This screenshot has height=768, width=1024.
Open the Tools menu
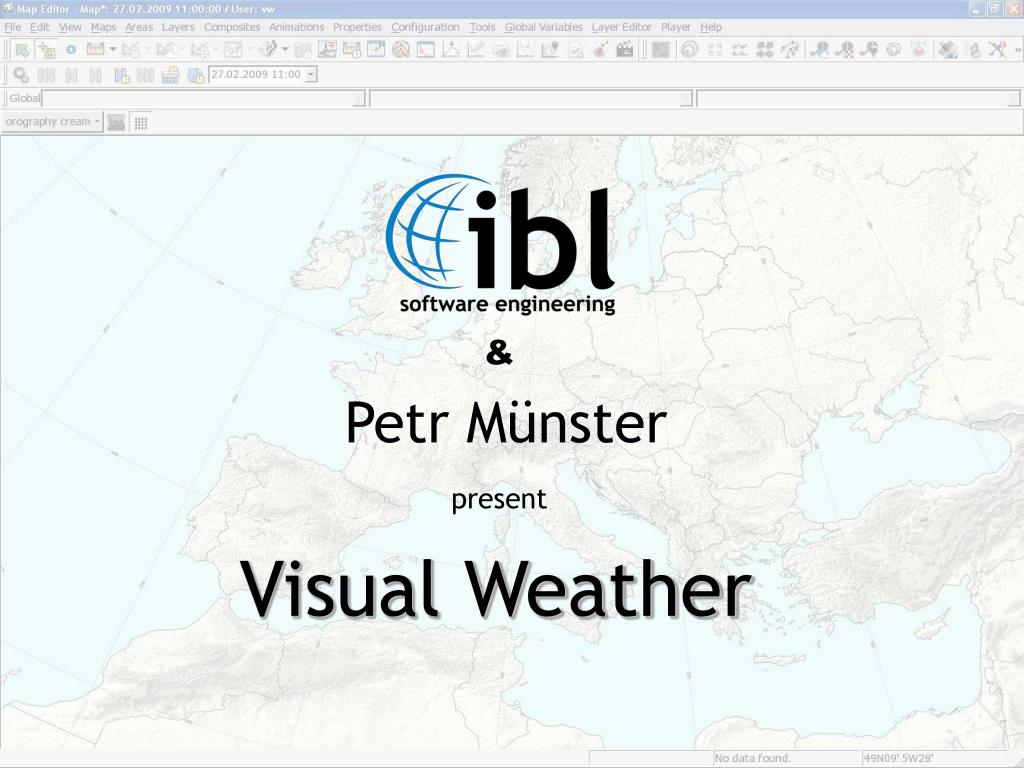[x=482, y=27]
